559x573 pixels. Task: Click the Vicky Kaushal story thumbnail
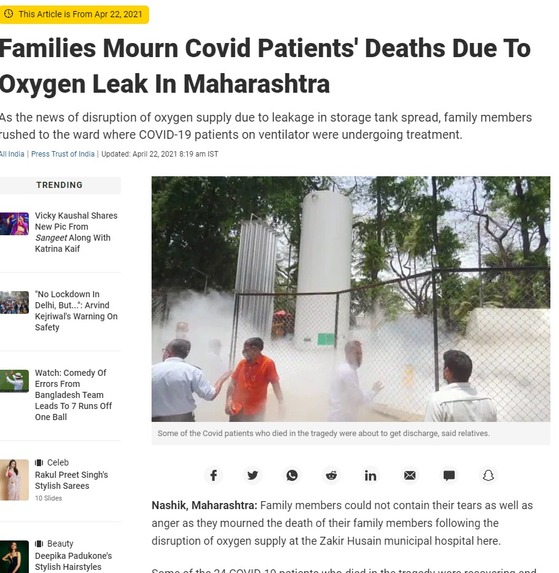tap(14, 224)
